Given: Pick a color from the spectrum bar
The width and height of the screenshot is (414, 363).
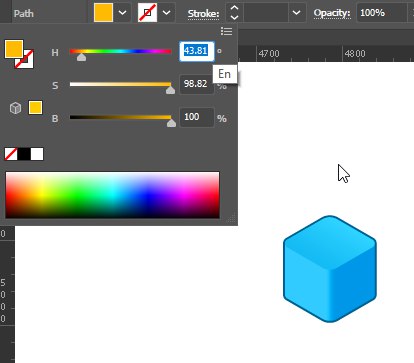Looking at the screenshot, I should pos(112,195).
